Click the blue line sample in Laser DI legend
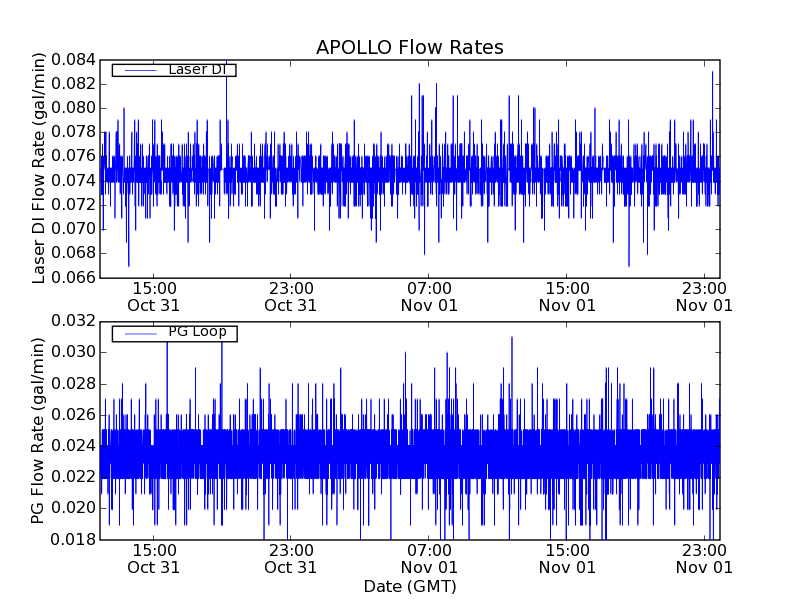The image size is (800, 600). pyautogui.click(x=139, y=70)
